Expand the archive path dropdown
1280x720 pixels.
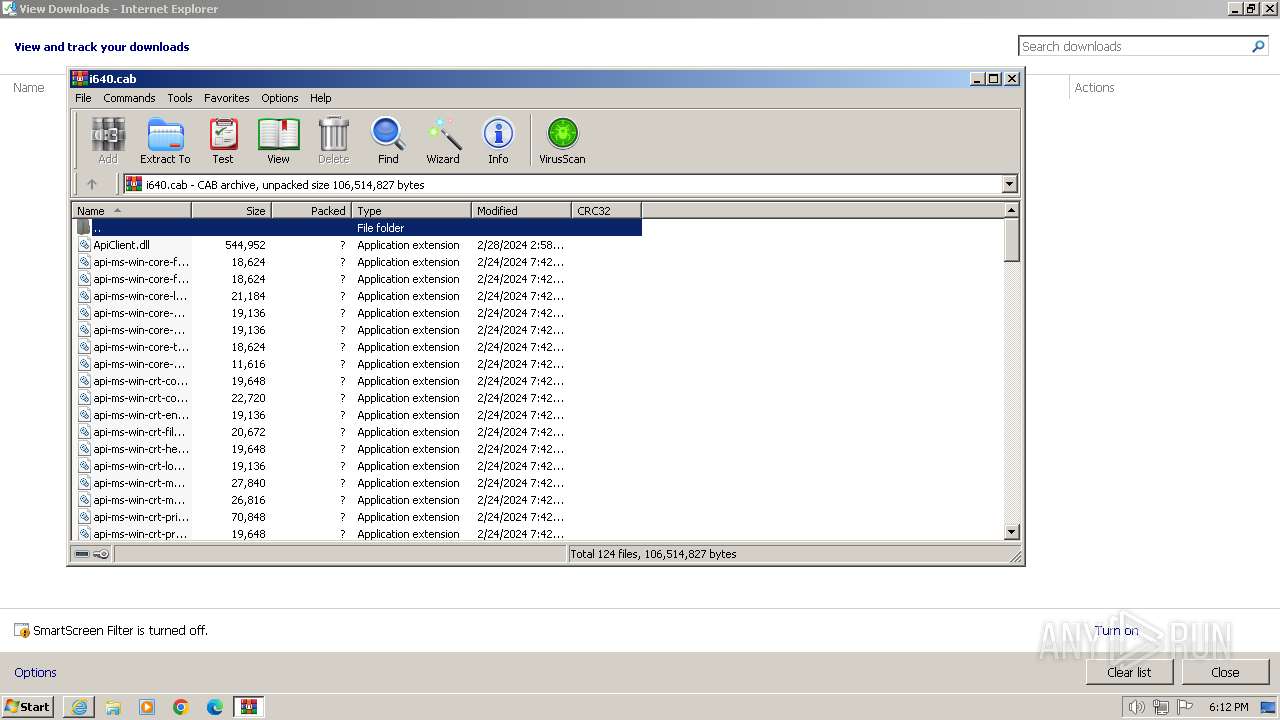(x=1009, y=184)
